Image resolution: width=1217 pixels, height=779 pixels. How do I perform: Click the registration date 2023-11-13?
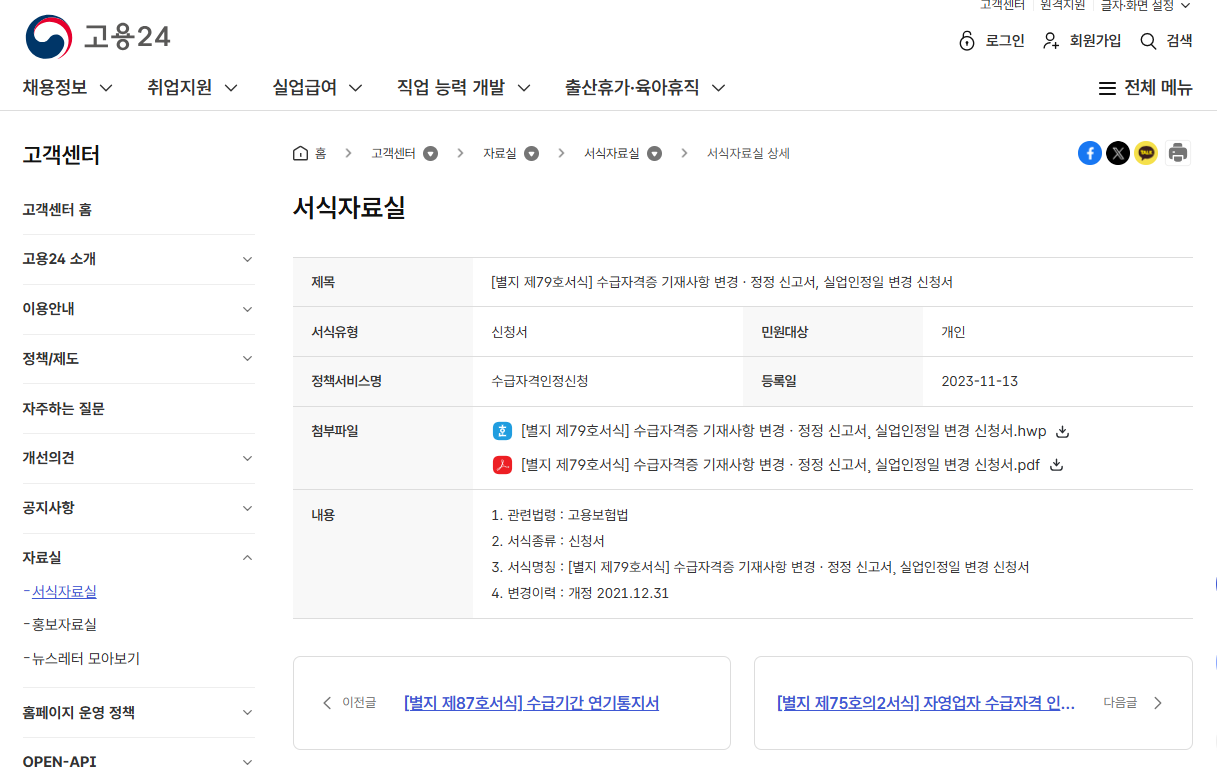tap(980, 381)
